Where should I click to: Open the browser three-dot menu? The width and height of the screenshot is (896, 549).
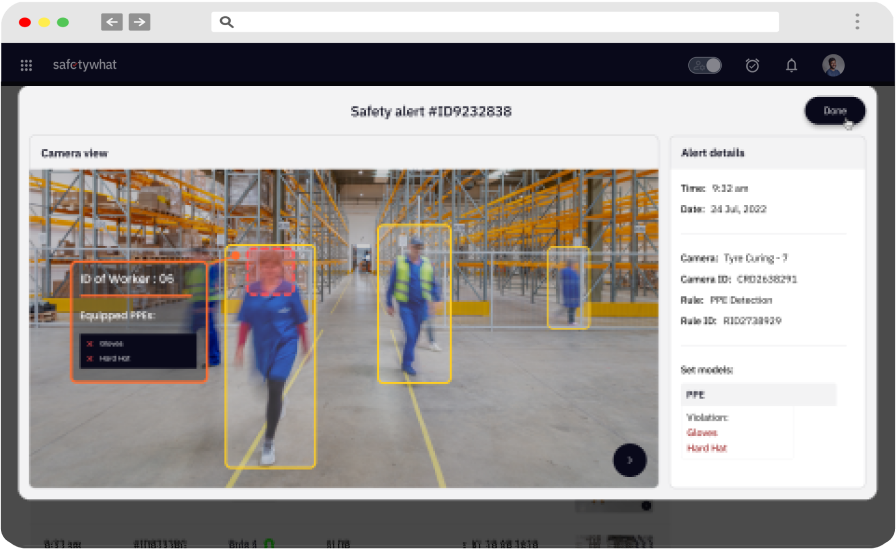click(x=857, y=22)
